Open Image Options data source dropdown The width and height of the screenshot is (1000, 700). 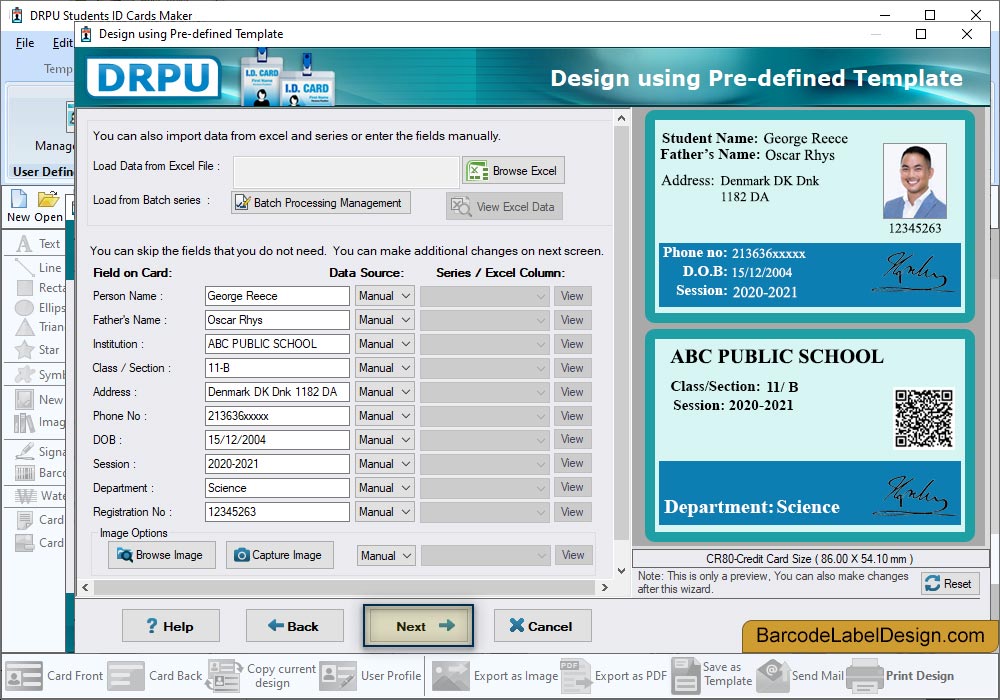386,556
